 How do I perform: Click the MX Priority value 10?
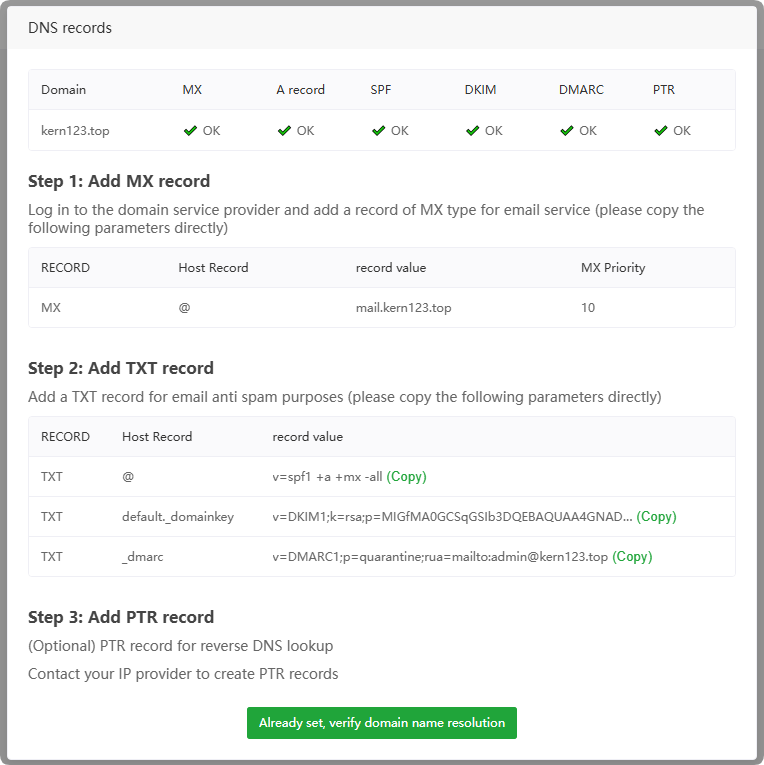coord(588,308)
